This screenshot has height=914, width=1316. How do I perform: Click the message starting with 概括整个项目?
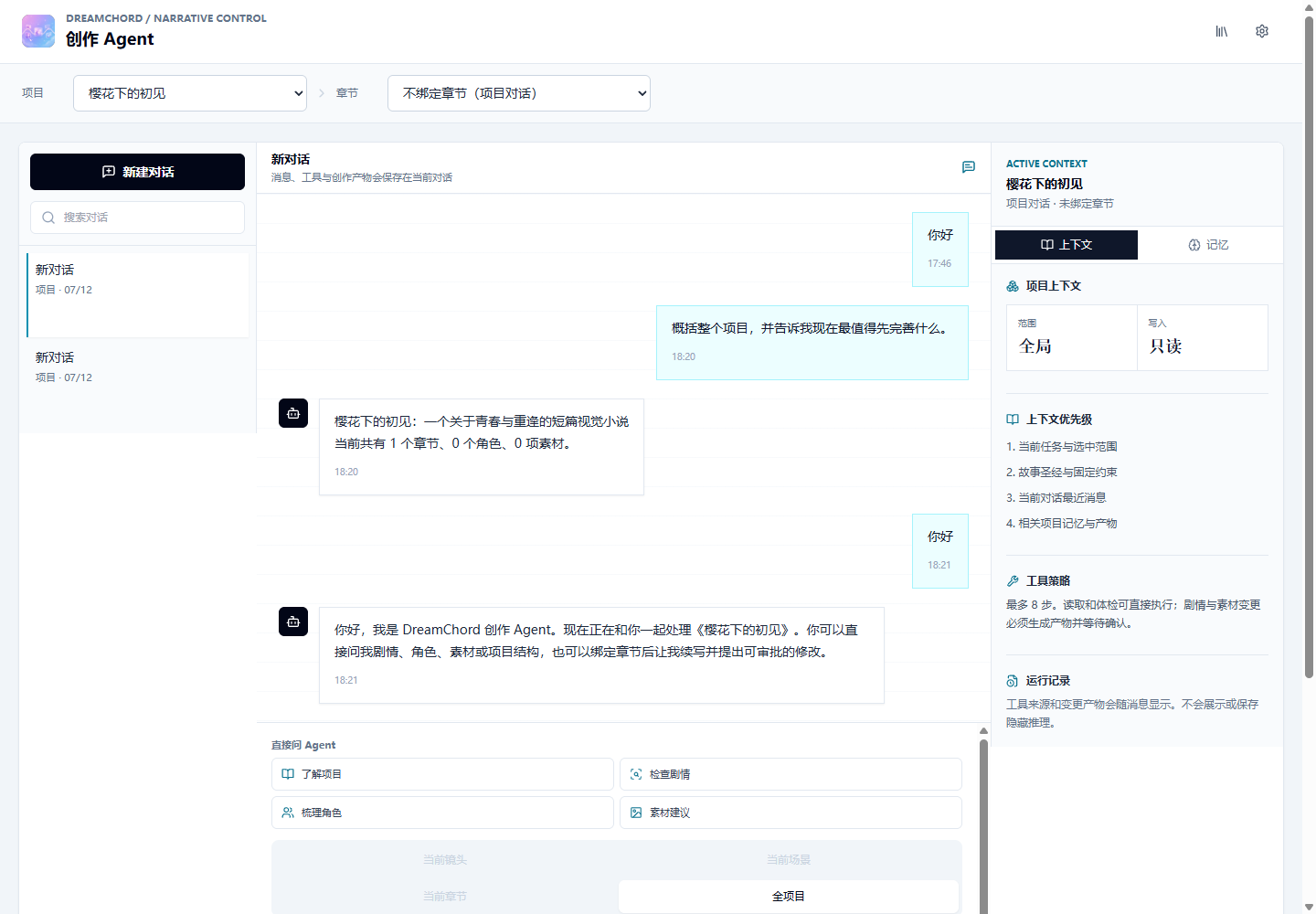coord(812,343)
